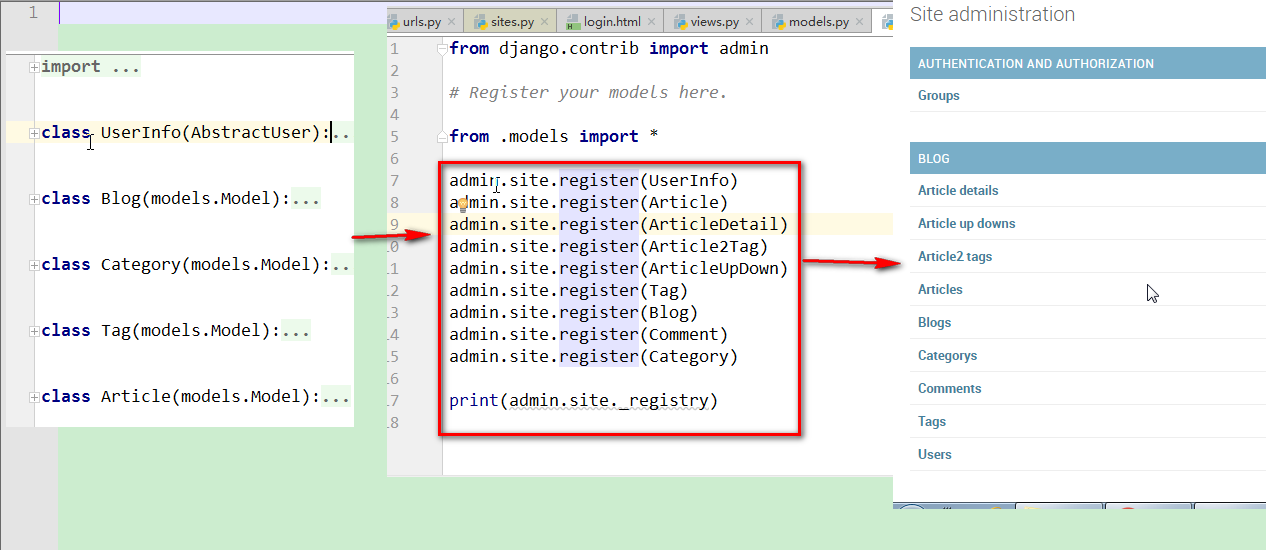Image resolution: width=1266 pixels, height=550 pixels.
Task: Click the '# Register your models here.' comment
Action: pos(588,93)
